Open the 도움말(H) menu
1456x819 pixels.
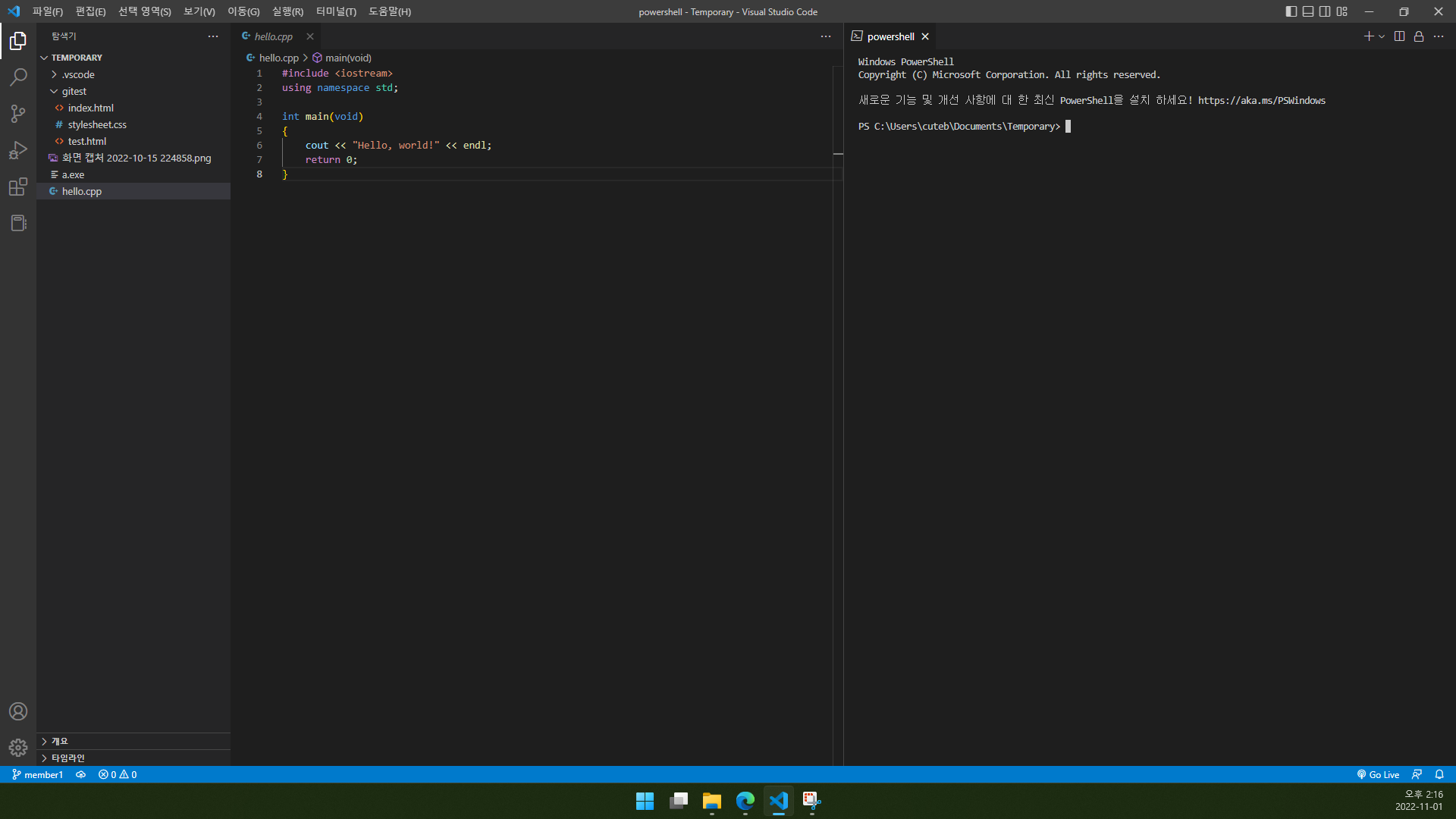tap(390, 11)
